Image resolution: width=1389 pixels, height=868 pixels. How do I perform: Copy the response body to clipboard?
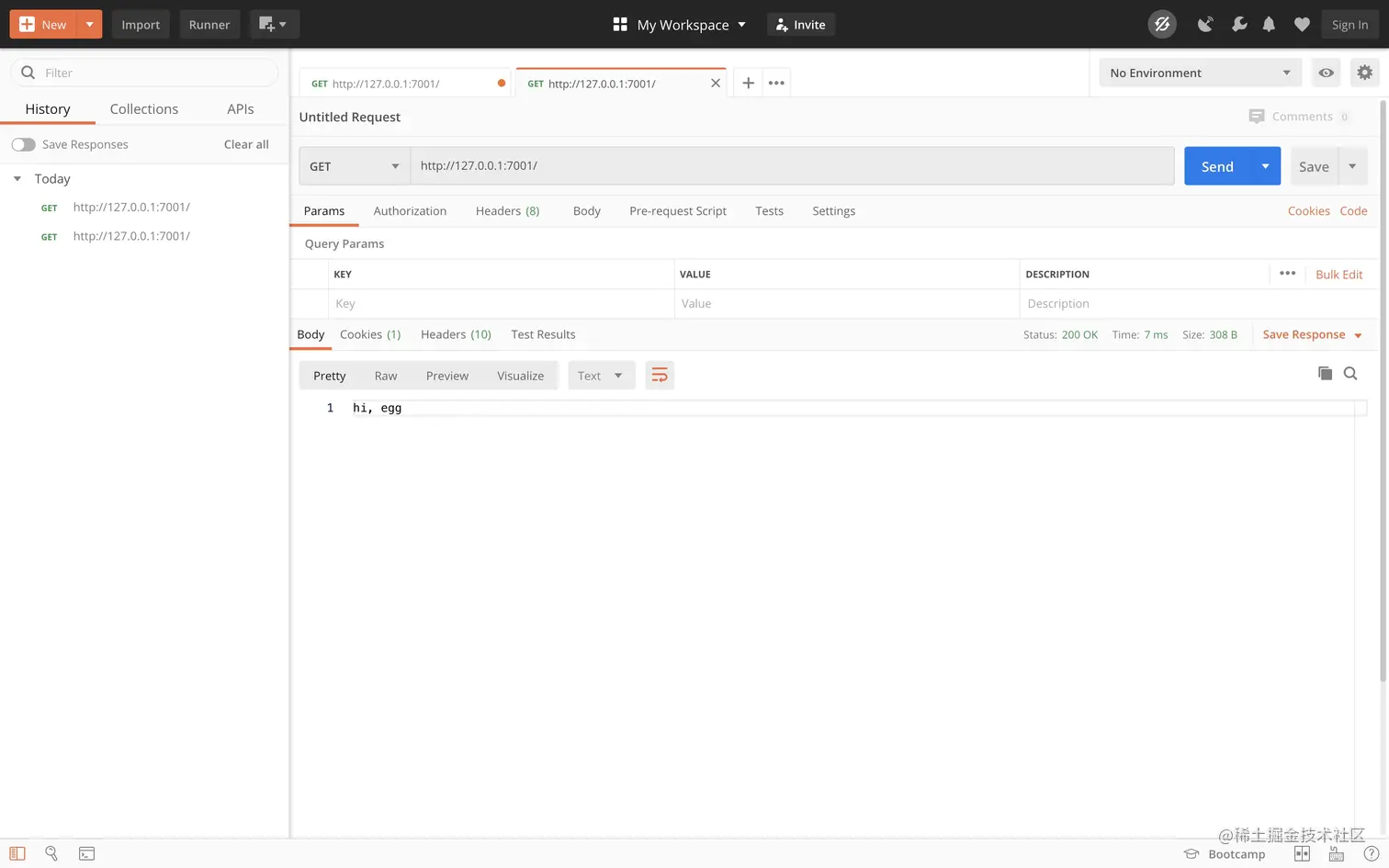pyautogui.click(x=1325, y=373)
